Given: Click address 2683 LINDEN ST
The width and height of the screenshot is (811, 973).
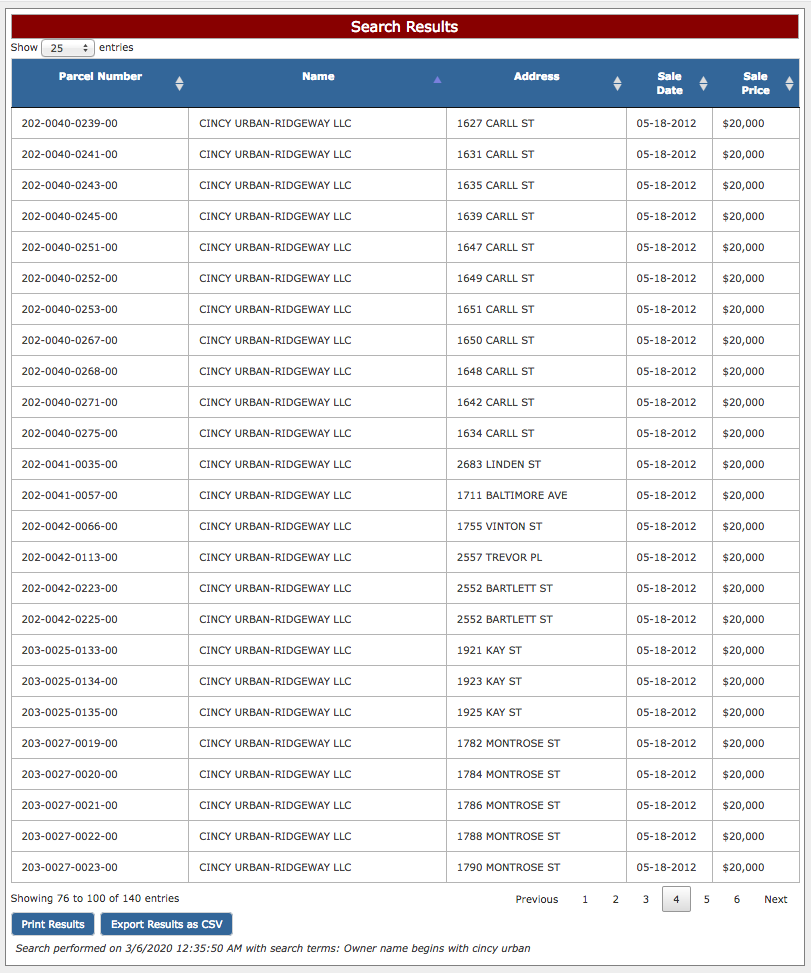Looking at the screenshot, I should click(x=499, y=465).
